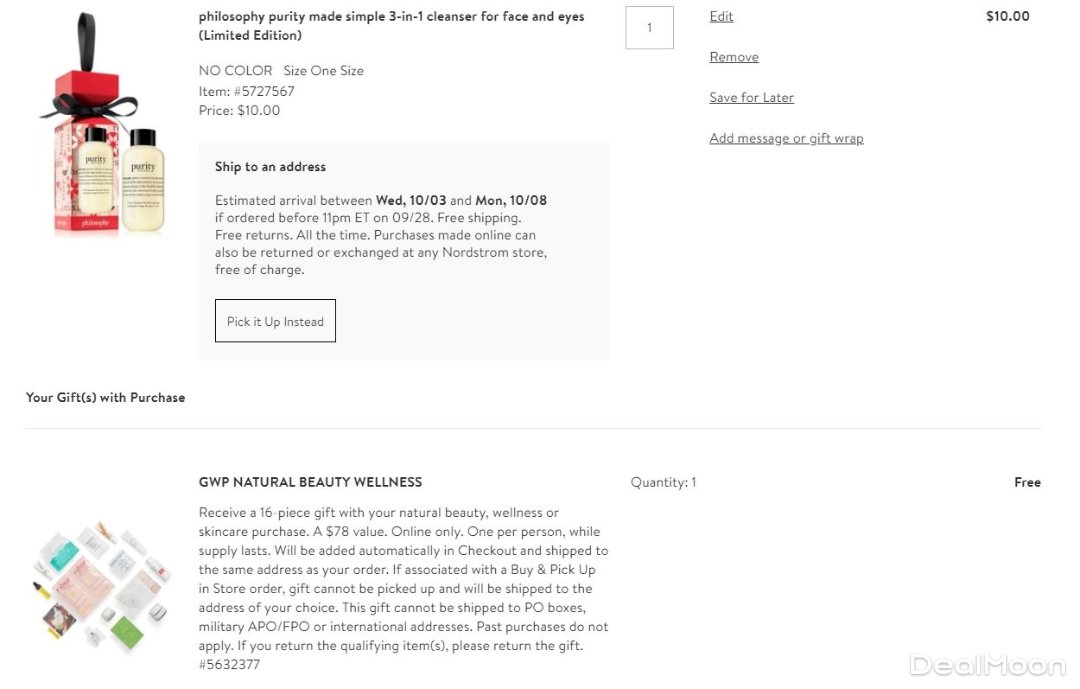Click the Size One Size attribute text
The height and width of the screenshot is (689, 1080).
click(x=324, y=71)
